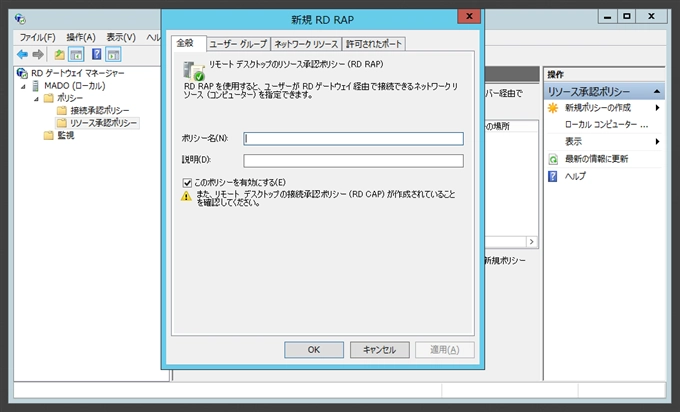The width and height of the screenshot is (680, 412).
Task: Click the ヘルプ action link
Action: [x=575, y=176]
